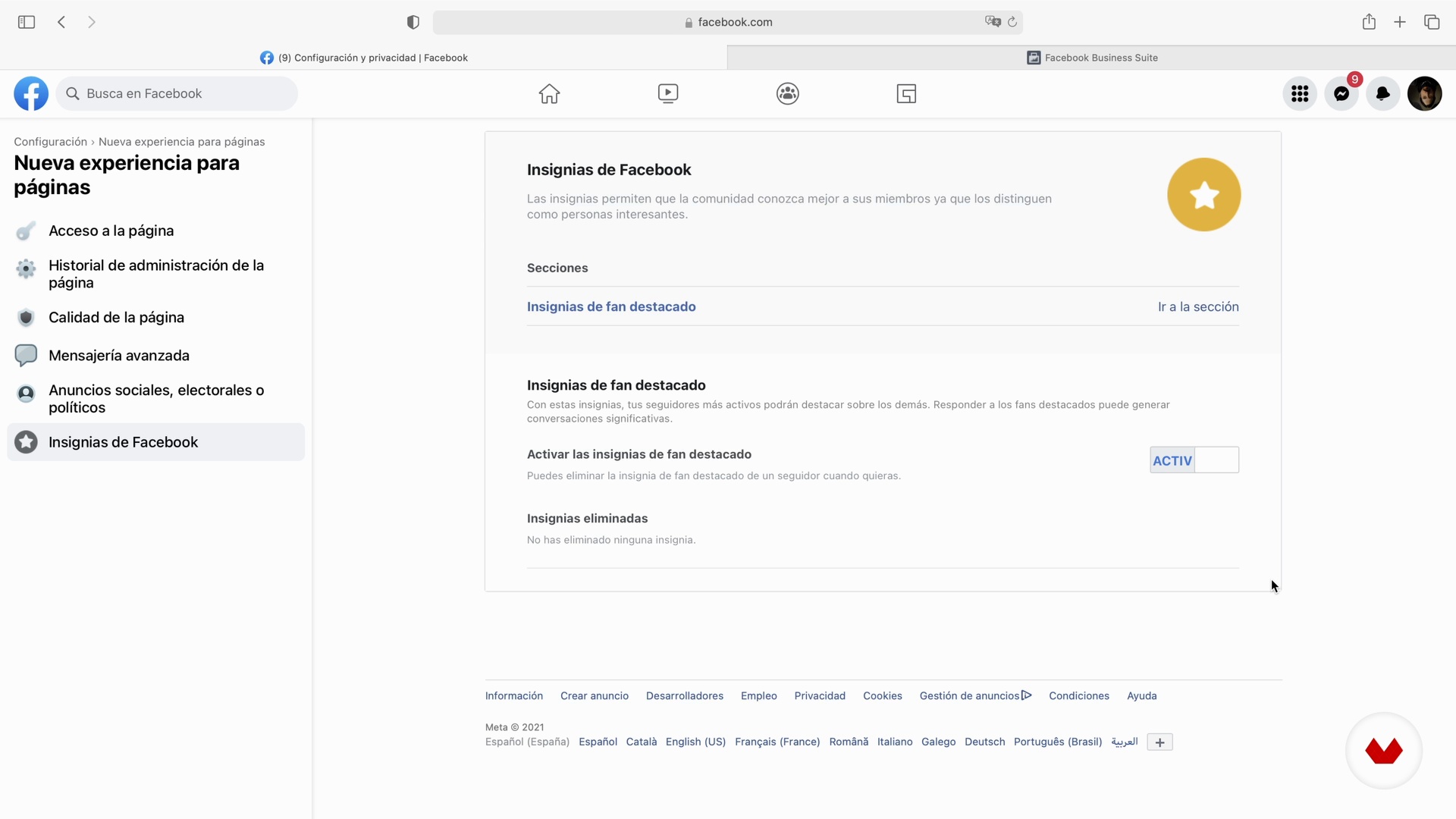This screenshot has height=819, width=1456.
Task: Open the Crear anuncio footer link
Action: click(x=595, y=695)
